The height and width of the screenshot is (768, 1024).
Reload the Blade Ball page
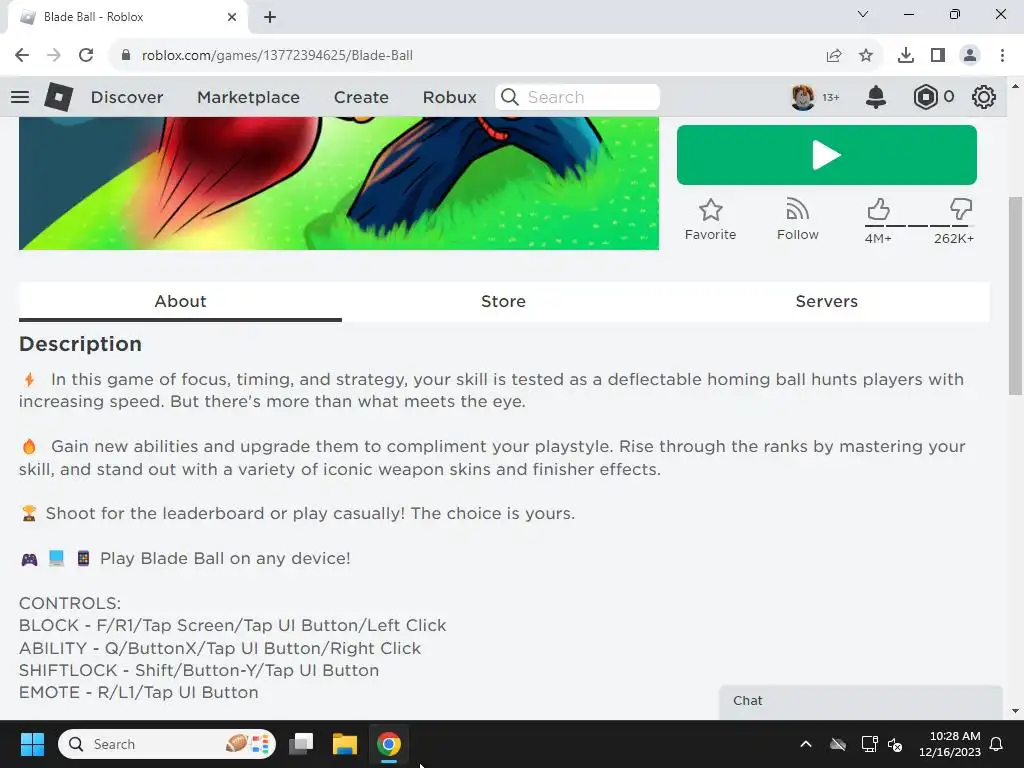point(86,55)
